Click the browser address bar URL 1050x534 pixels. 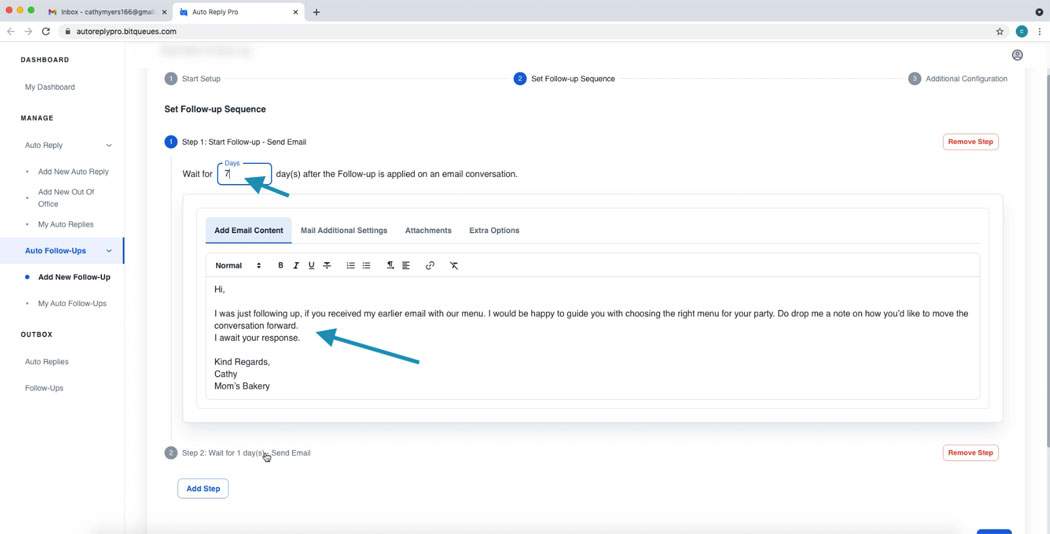[127, 31]
